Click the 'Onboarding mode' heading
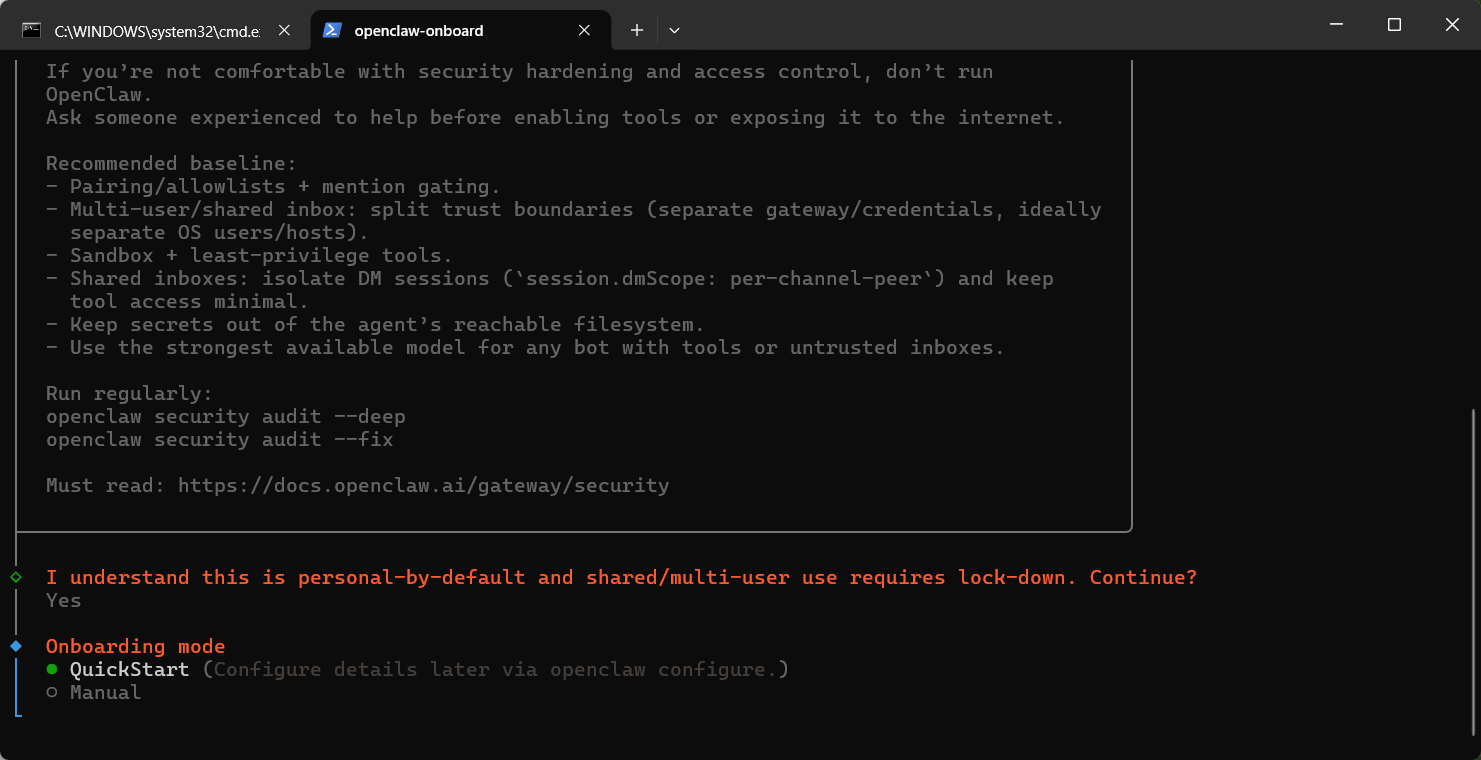1481x760 pixels. point(135,646)
